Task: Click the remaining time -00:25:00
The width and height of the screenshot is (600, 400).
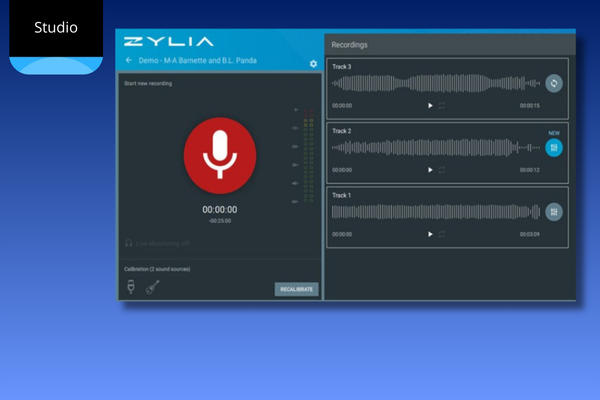Action: pyautogui.click(x=220, y=221)
